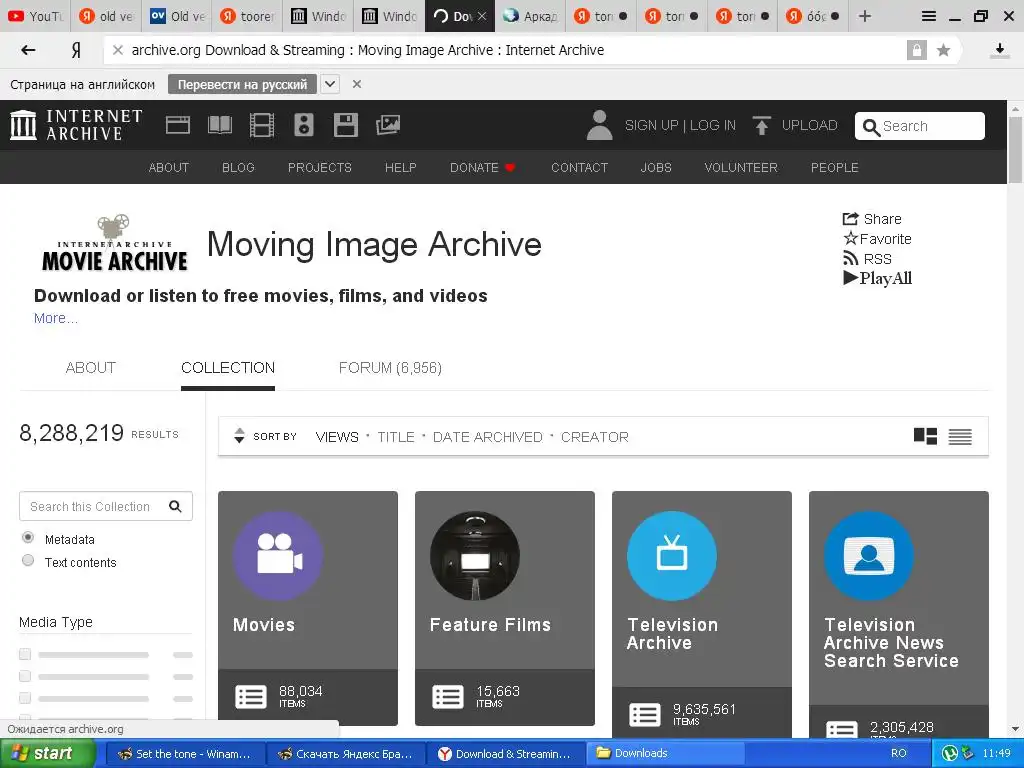Open the HELP nav menu item

(x=400, y=167)
